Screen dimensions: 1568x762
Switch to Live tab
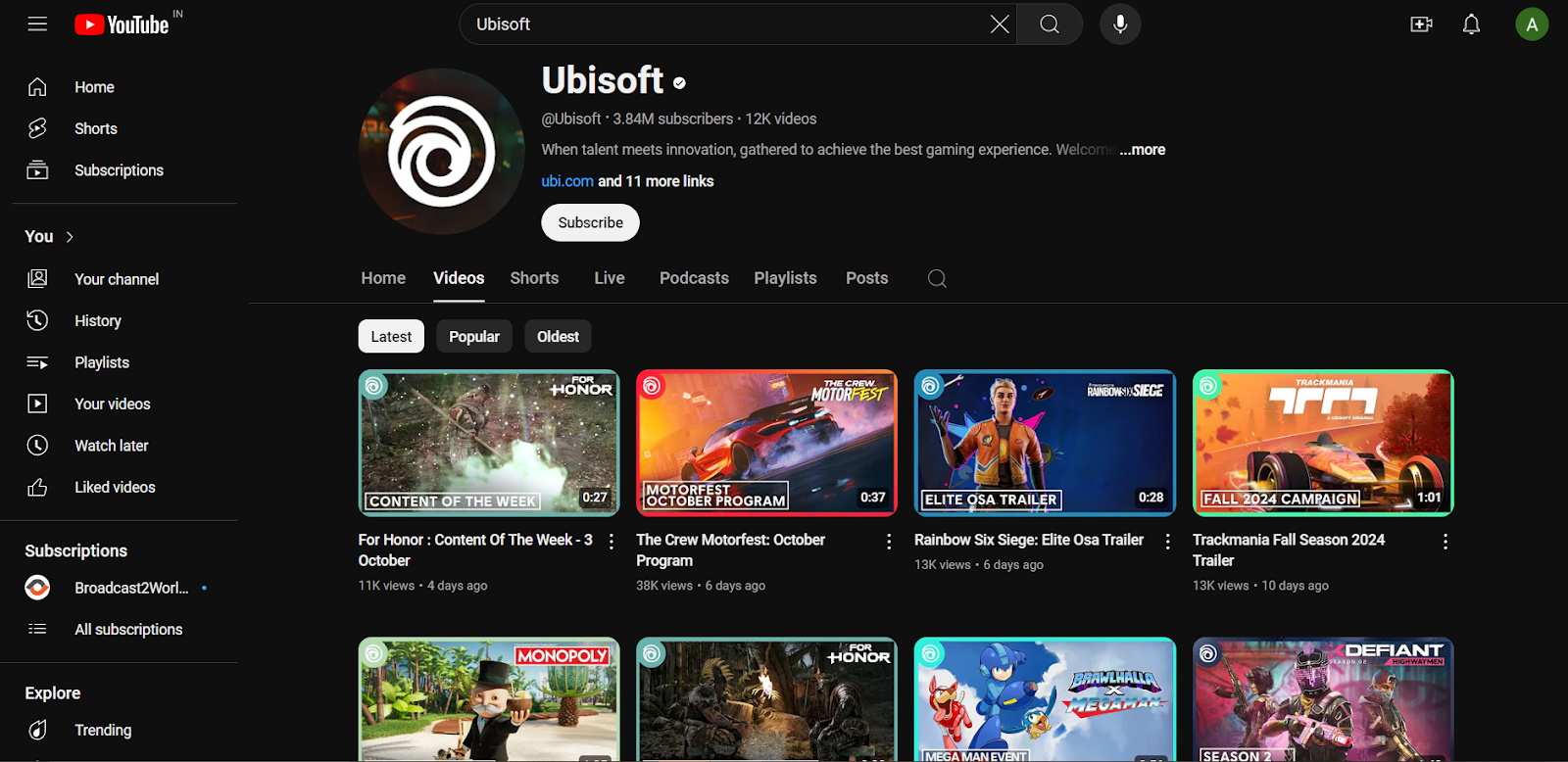[610, 278]
